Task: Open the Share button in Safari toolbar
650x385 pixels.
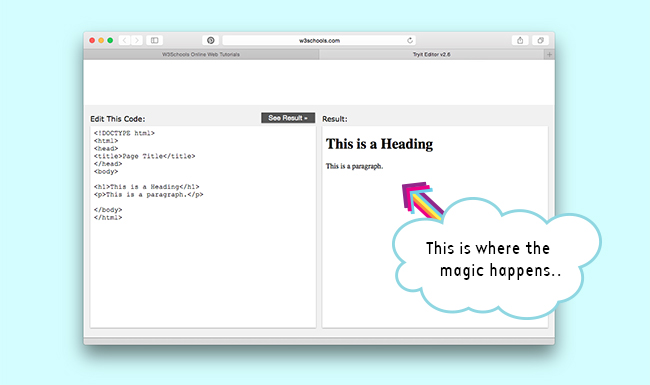Action: click(520, 40)
